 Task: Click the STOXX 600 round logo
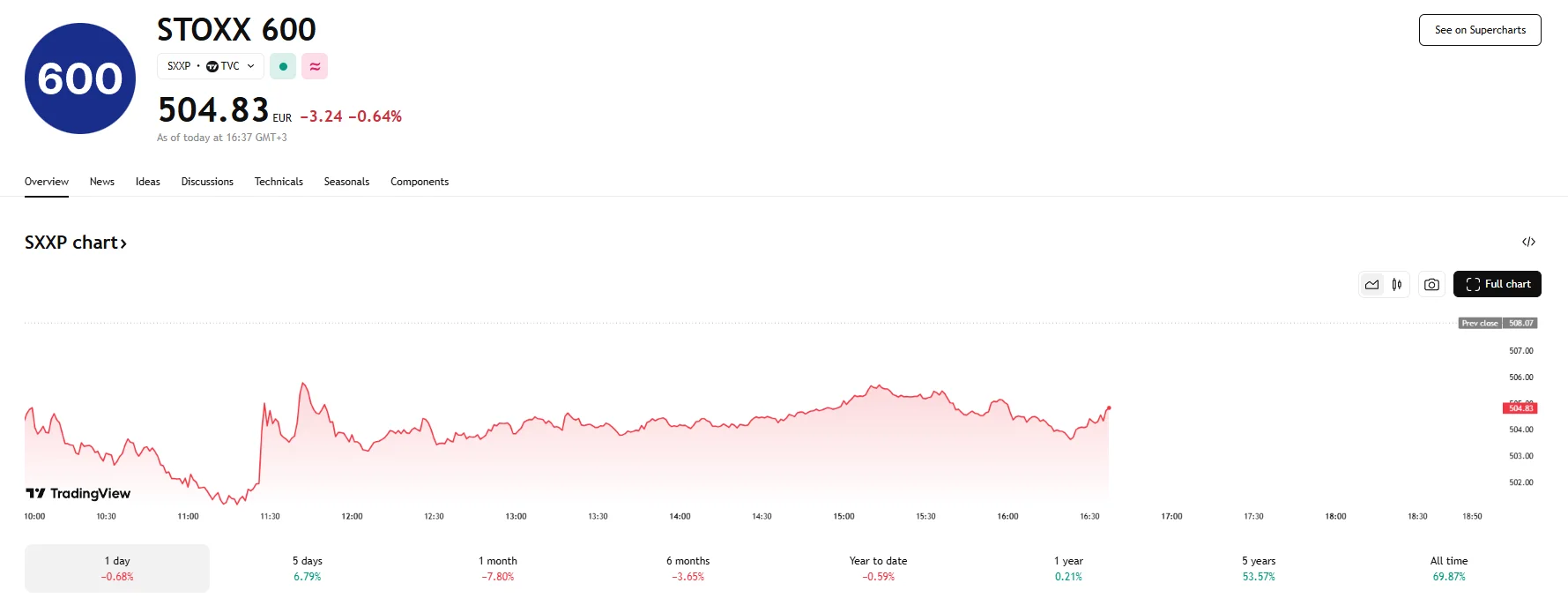point(80,78)
